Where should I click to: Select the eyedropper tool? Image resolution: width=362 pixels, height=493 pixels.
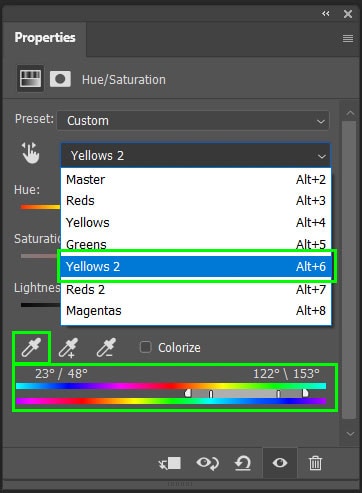tap(31, 347)
